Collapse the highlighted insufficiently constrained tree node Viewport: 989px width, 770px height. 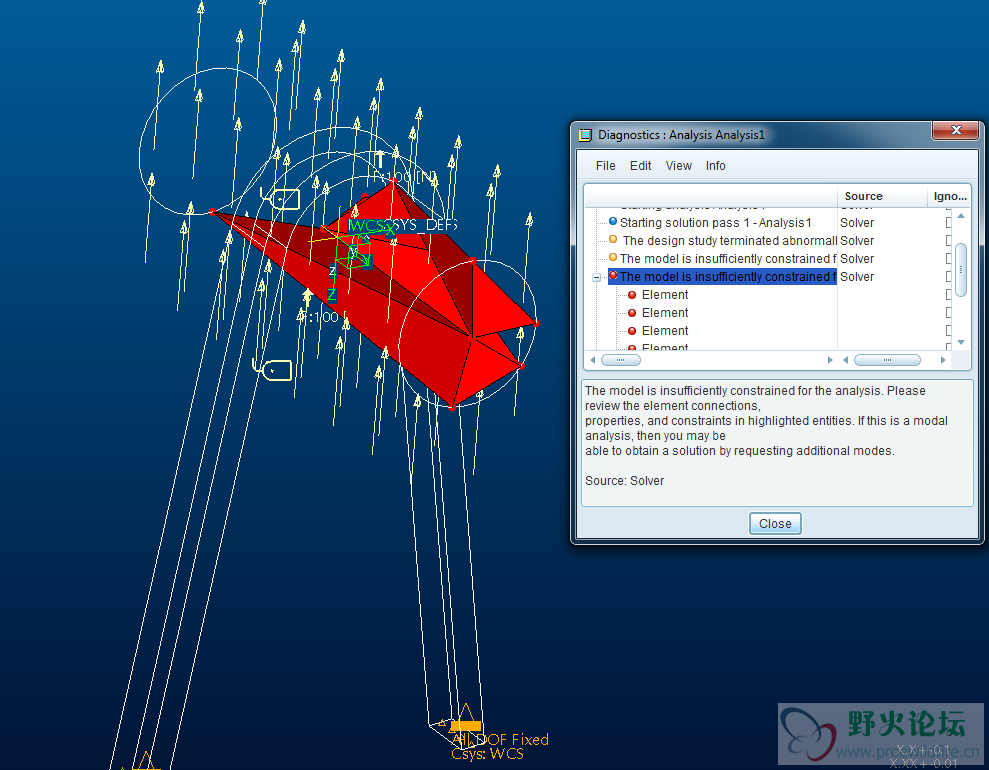tap(596, 277)
